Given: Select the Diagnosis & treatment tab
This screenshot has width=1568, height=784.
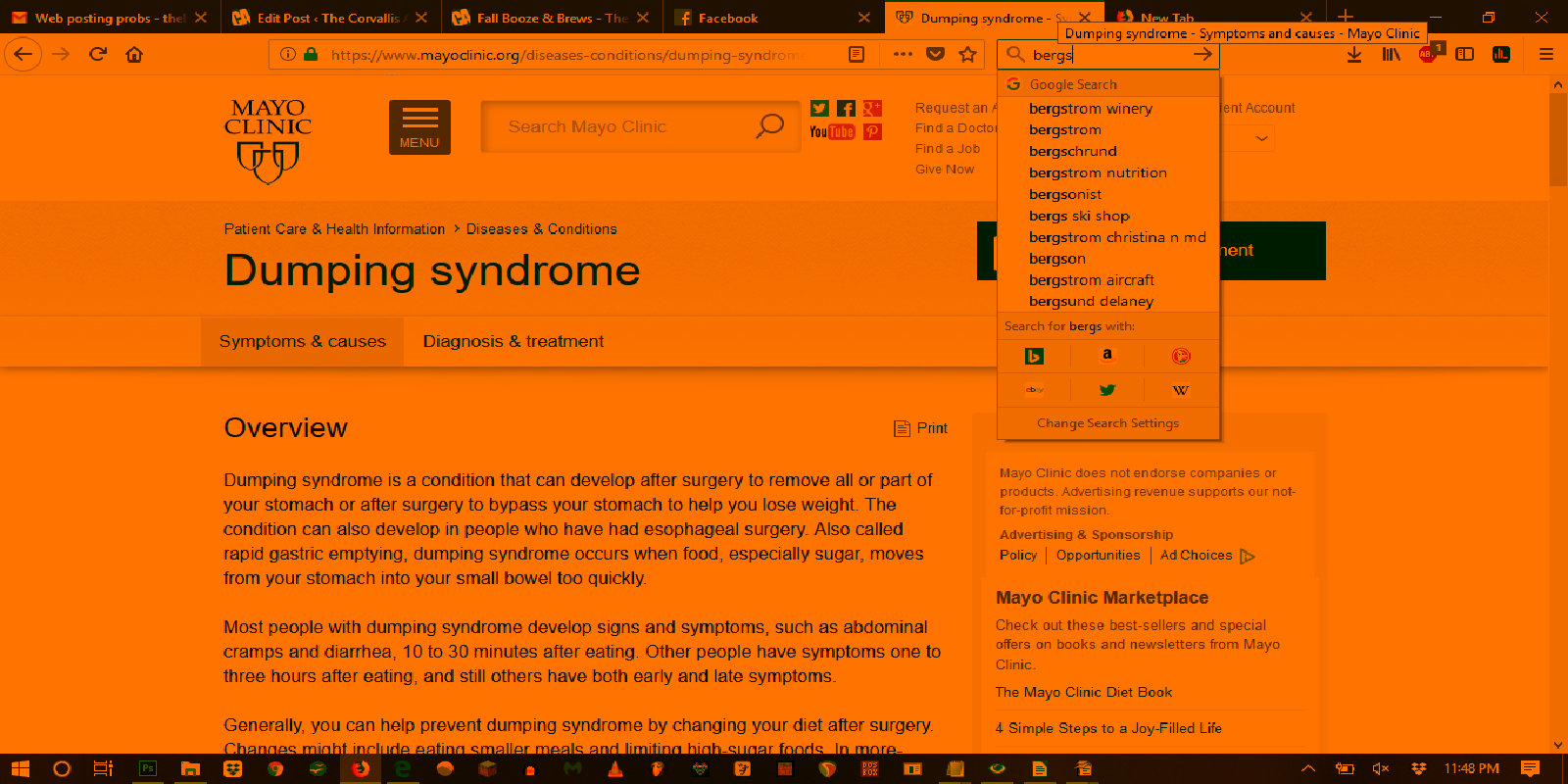Looking at the screenshot, I should (x=513, y=341).
